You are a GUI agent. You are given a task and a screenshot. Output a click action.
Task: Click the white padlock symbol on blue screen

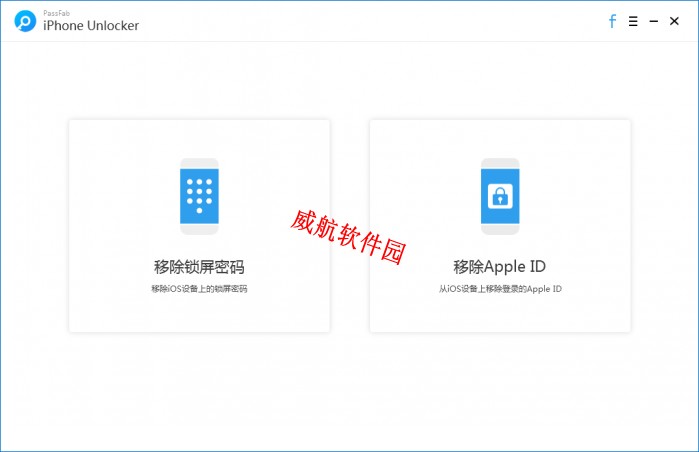click(x=499, y=197)
